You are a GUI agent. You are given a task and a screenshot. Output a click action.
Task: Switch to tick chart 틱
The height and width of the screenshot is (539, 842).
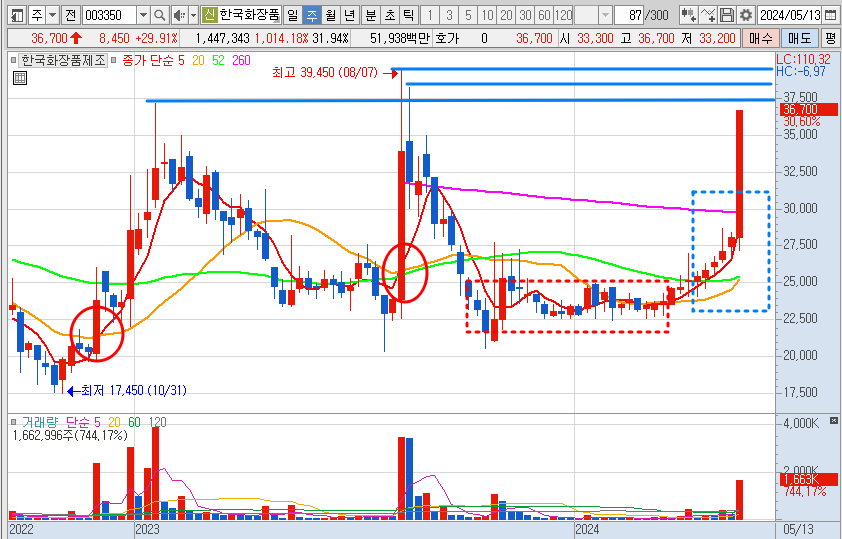click(409, 15)
